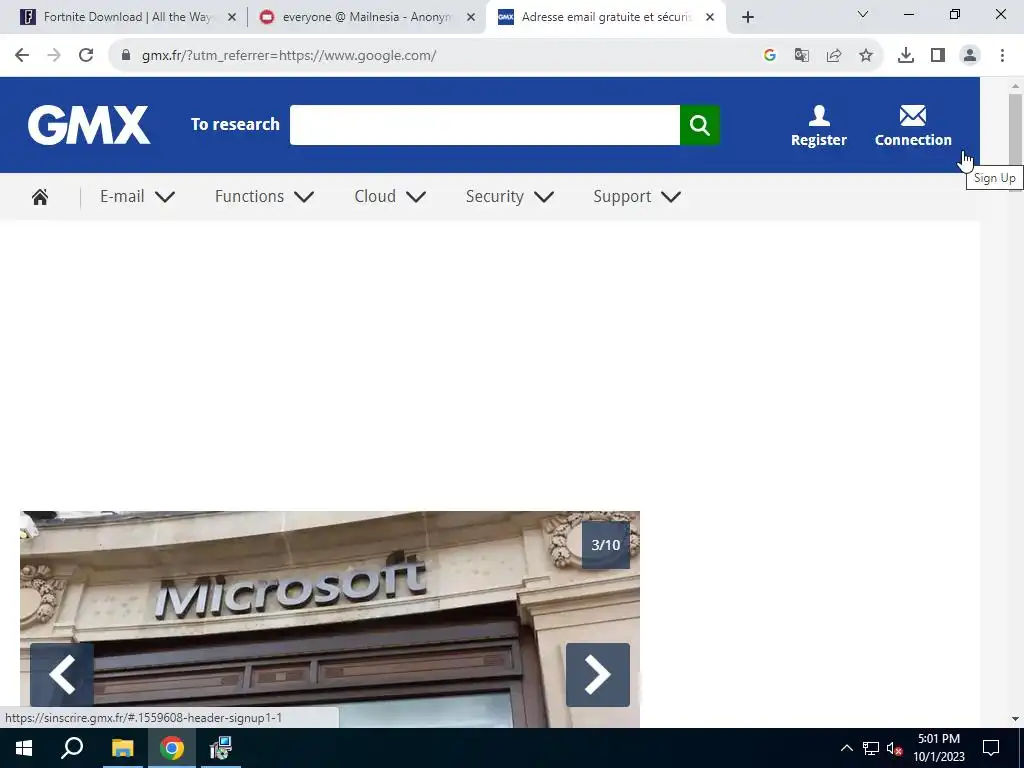Click the green search magnifier button
The image size is (1024, 768).
coord(699,125)
